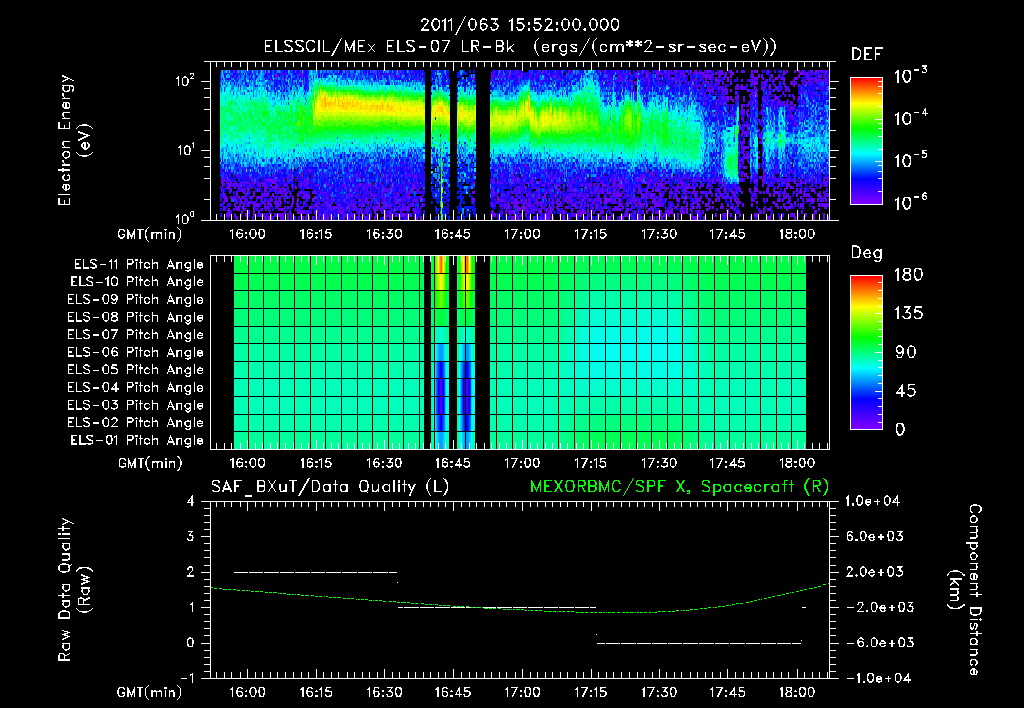This screenshot has height=708, width=1024.
Task: Click "GMT(min)" under the pitch angle panel
Action: (x=150, y=464)
